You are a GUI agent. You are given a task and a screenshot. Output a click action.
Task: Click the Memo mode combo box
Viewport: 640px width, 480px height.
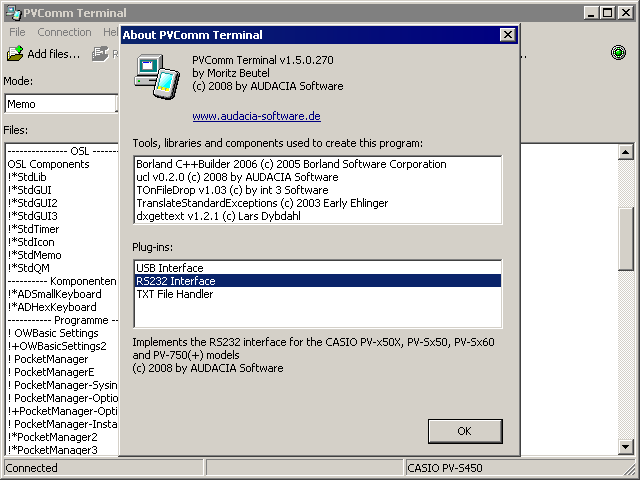61,104
